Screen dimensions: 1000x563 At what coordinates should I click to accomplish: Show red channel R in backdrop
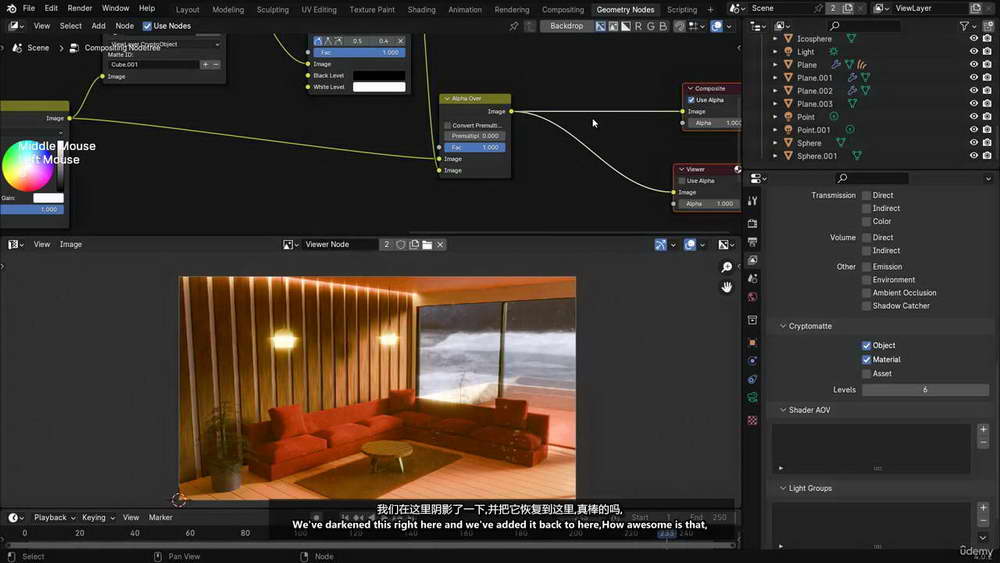tap(638, 26)
